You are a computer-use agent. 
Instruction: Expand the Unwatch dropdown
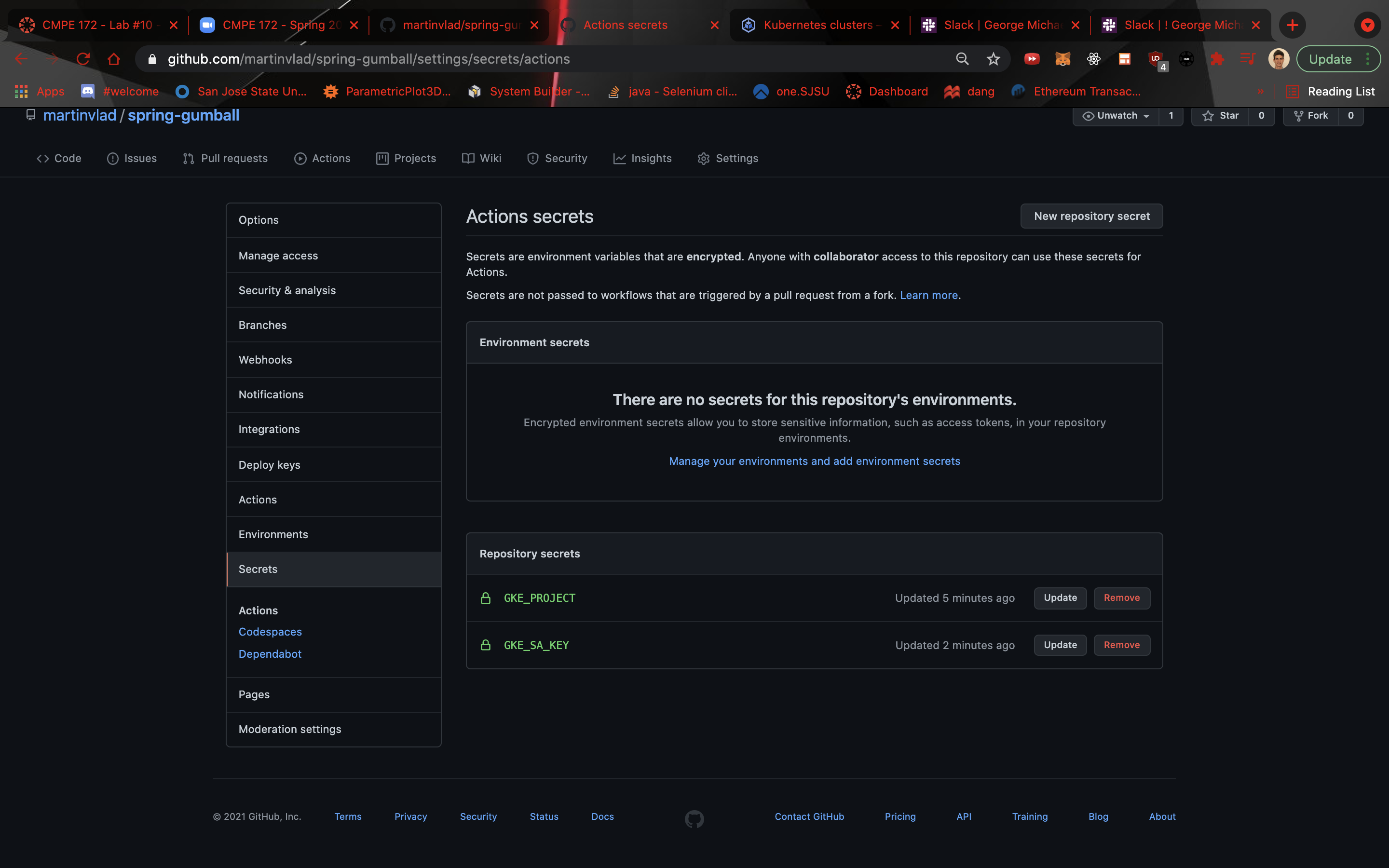pos(1116,116)
